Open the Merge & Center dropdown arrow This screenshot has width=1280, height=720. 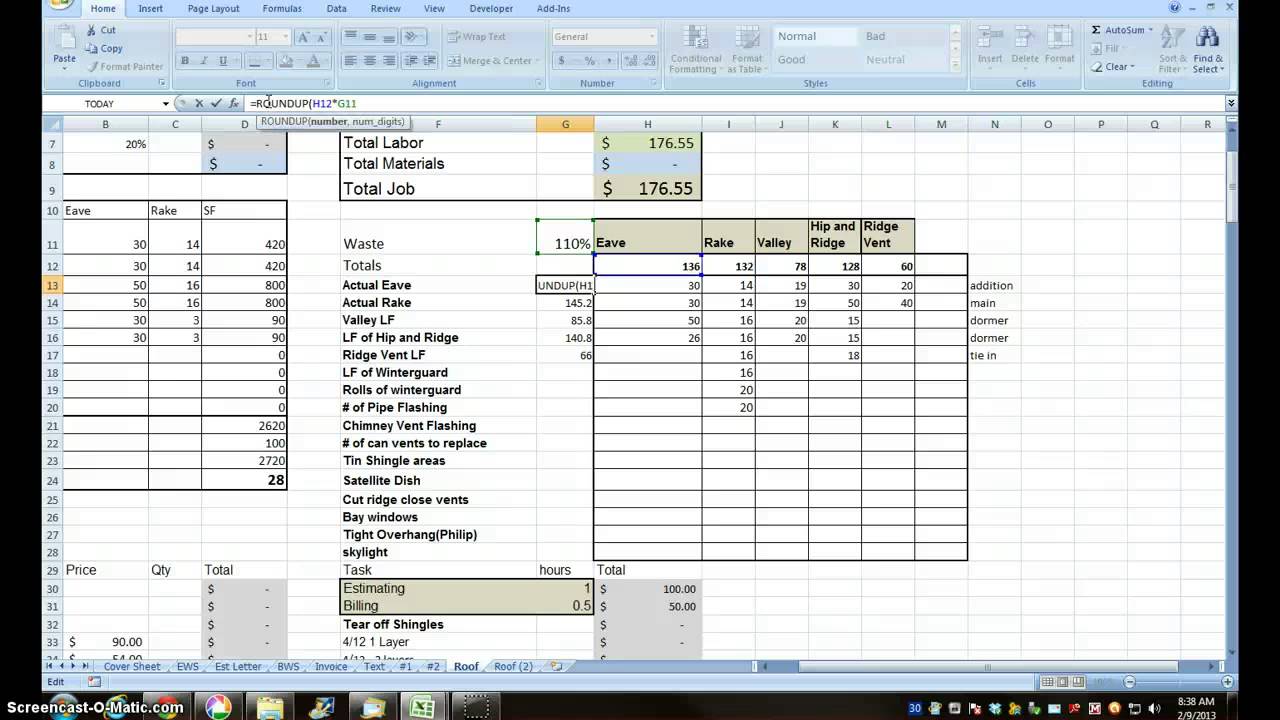[x=536, y=61]
